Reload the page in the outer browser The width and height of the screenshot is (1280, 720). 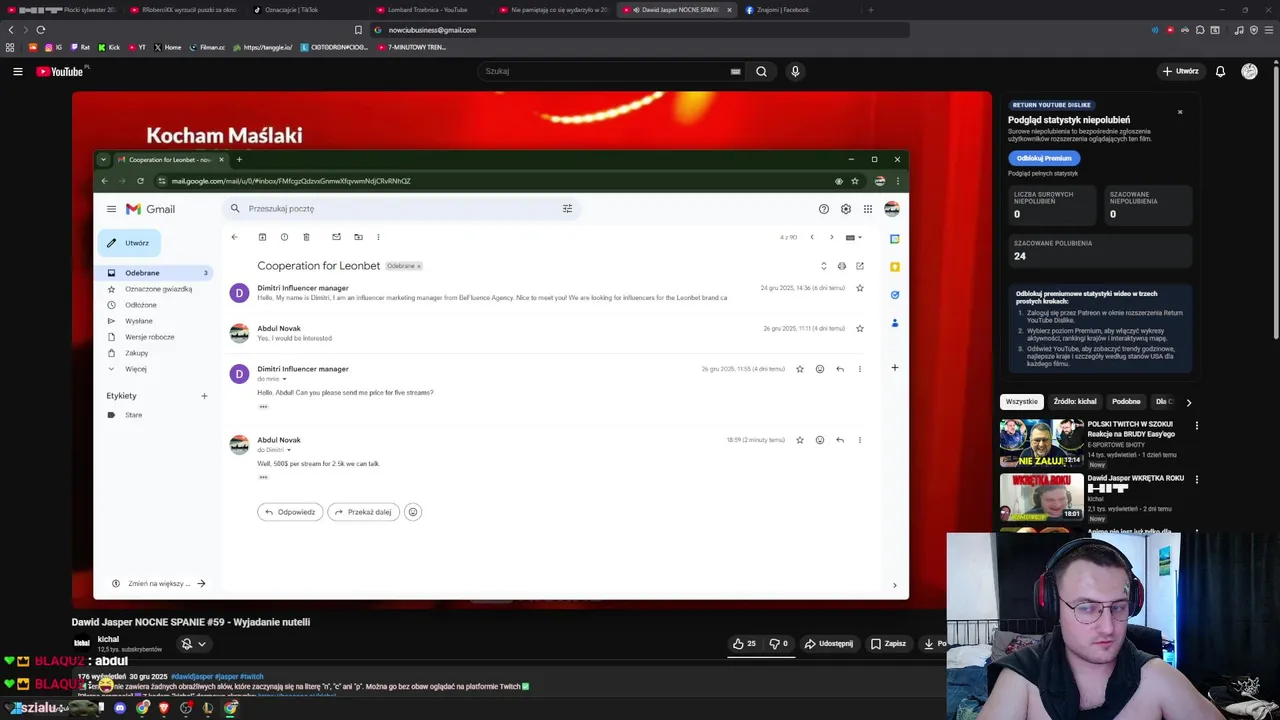(40, 30)
